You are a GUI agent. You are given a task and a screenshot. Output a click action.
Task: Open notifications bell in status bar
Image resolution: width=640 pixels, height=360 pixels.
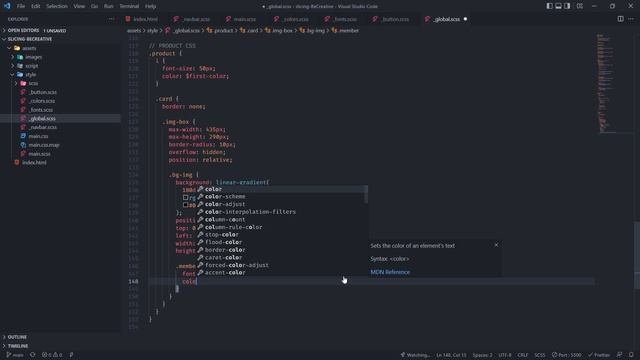coord(631,355)
